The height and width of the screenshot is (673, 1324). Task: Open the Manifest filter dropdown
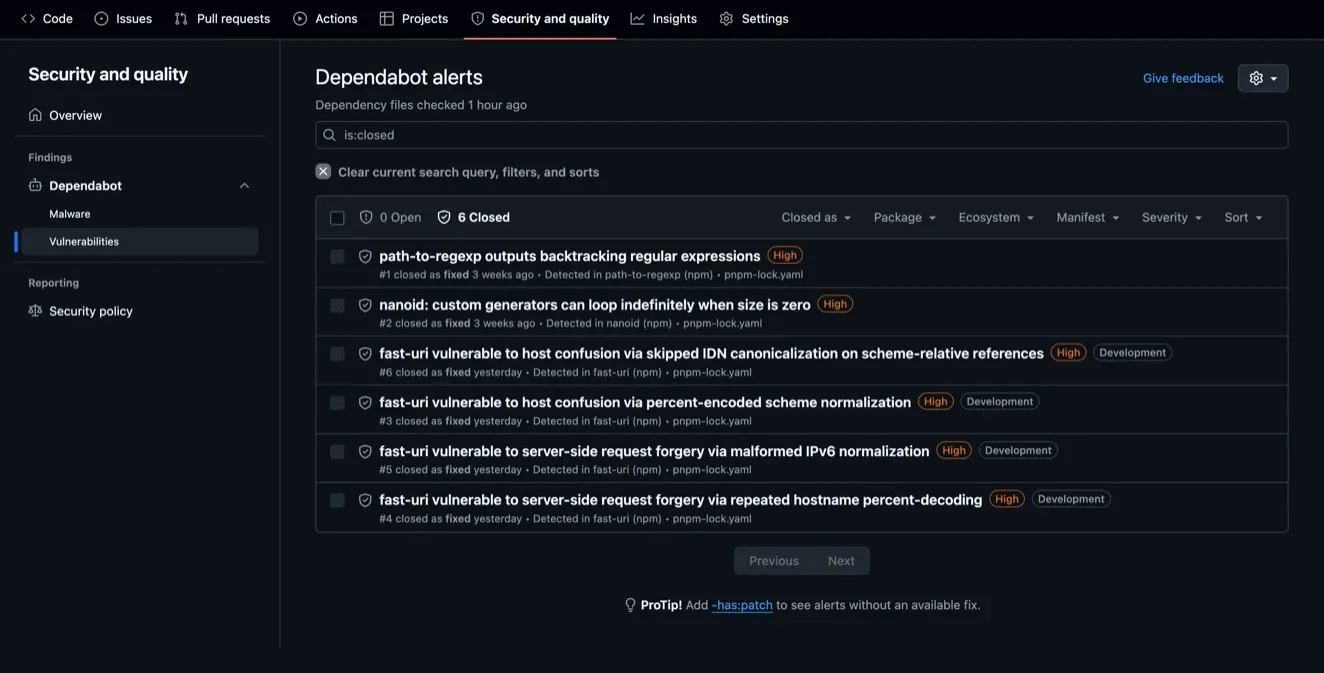[1088, 217]
